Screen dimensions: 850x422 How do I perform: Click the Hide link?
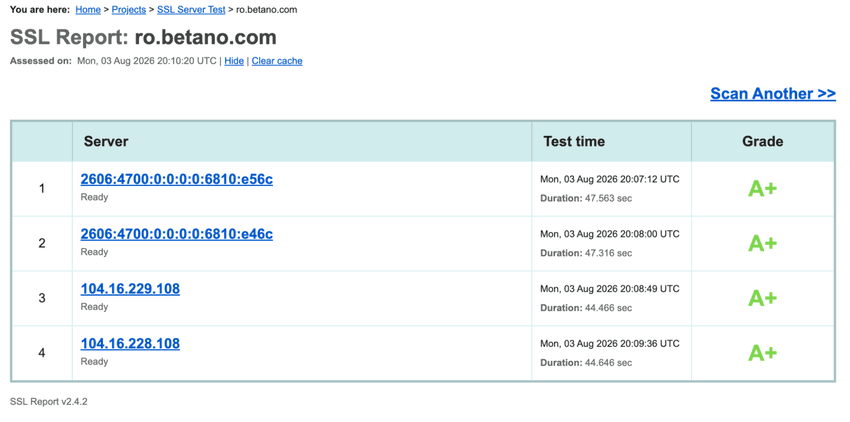(x=234, y=61)
